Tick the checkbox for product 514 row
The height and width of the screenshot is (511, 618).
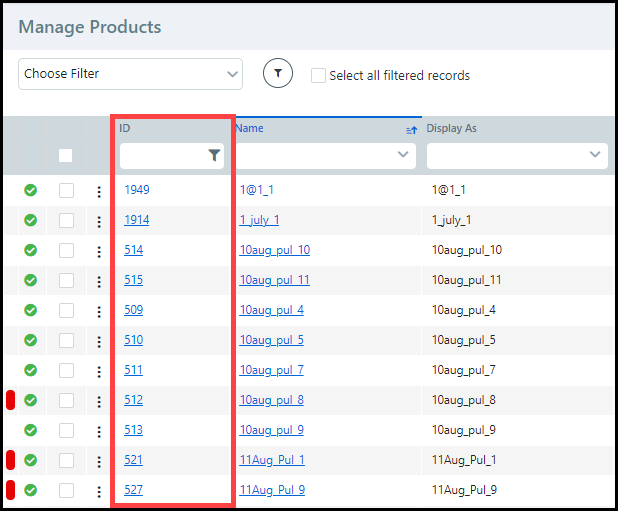66,250
